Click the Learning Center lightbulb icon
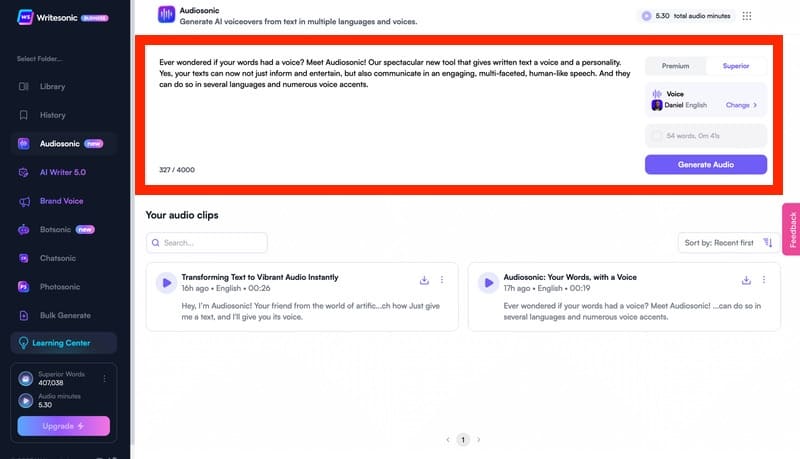 [x=23, y=343]
